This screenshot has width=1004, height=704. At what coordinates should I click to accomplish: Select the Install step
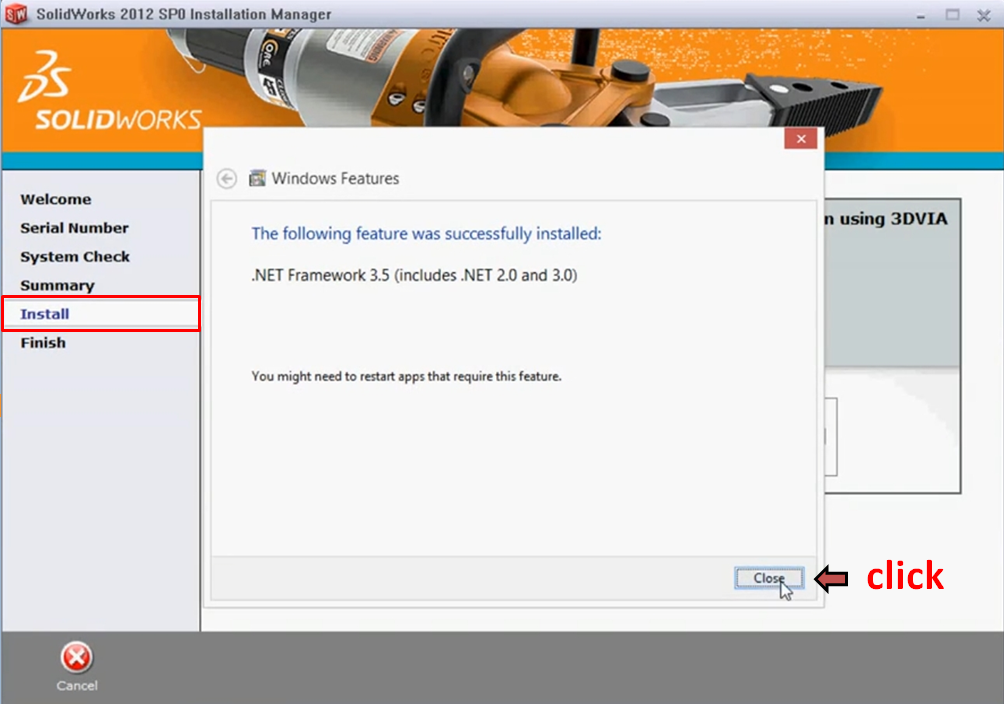pos(101,314)
